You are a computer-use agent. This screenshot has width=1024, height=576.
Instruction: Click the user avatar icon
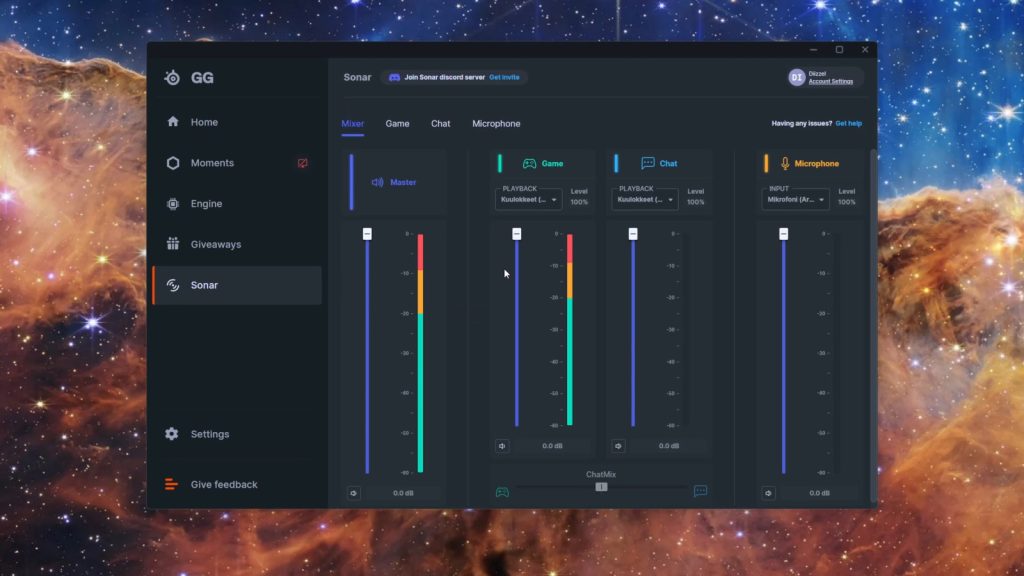(797, 77)
